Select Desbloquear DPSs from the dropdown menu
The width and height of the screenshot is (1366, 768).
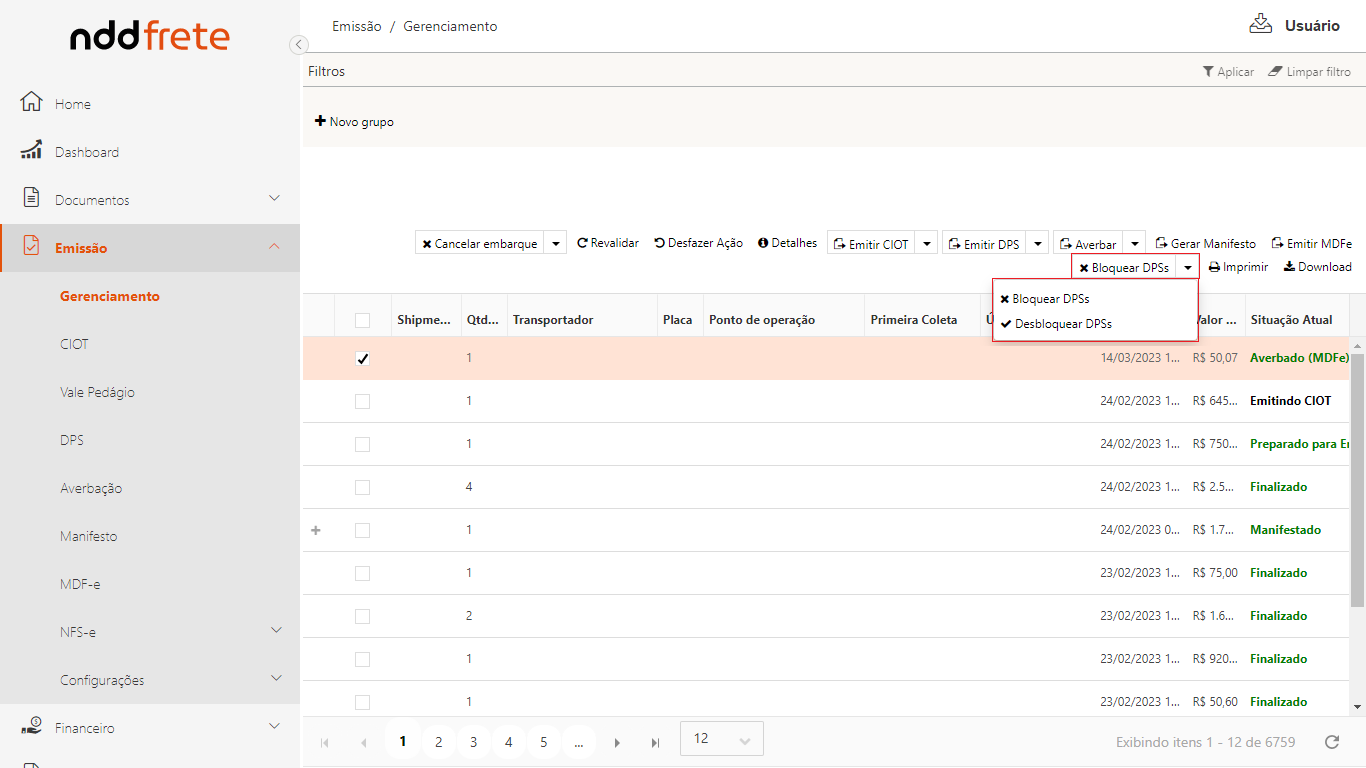pos(1062,324)
